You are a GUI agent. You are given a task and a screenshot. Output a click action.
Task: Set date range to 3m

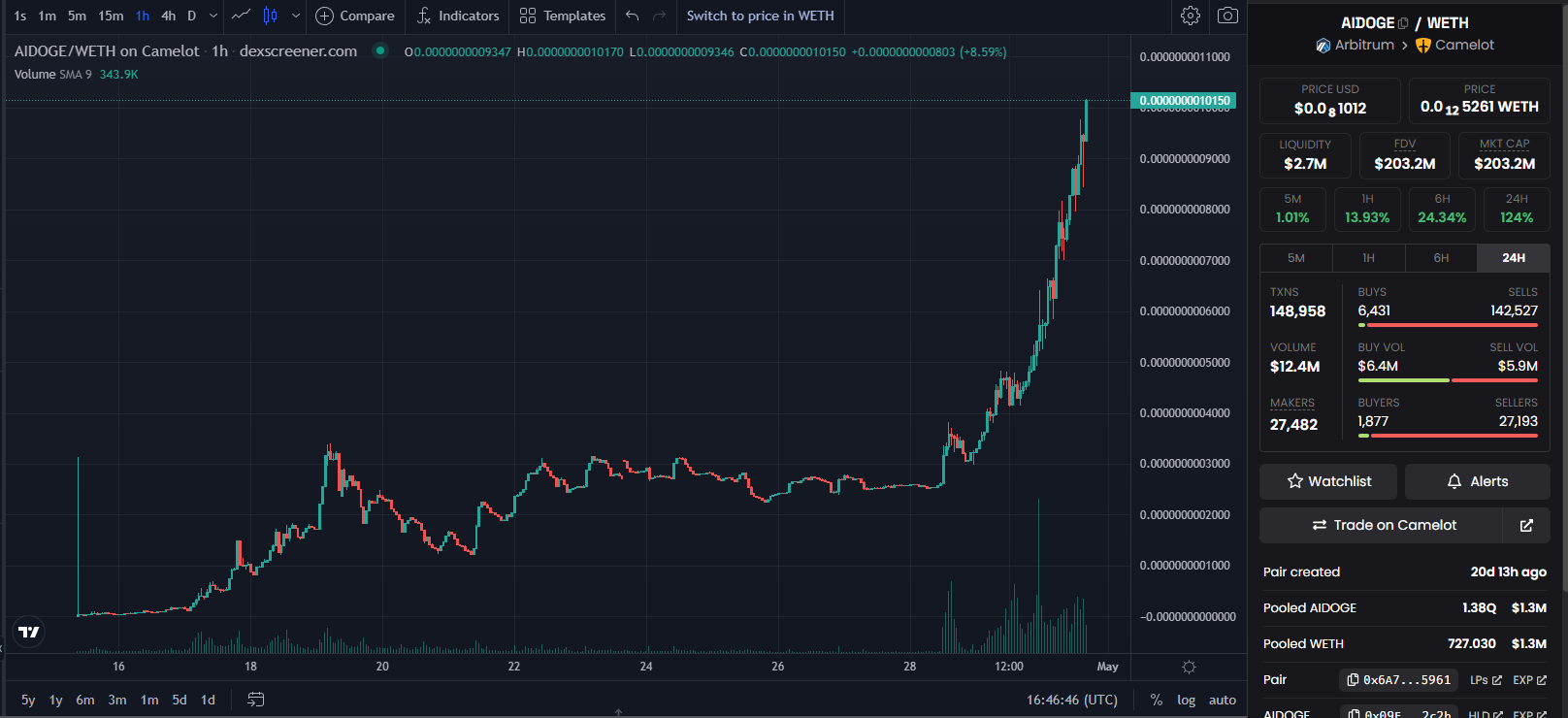[117, 700]
